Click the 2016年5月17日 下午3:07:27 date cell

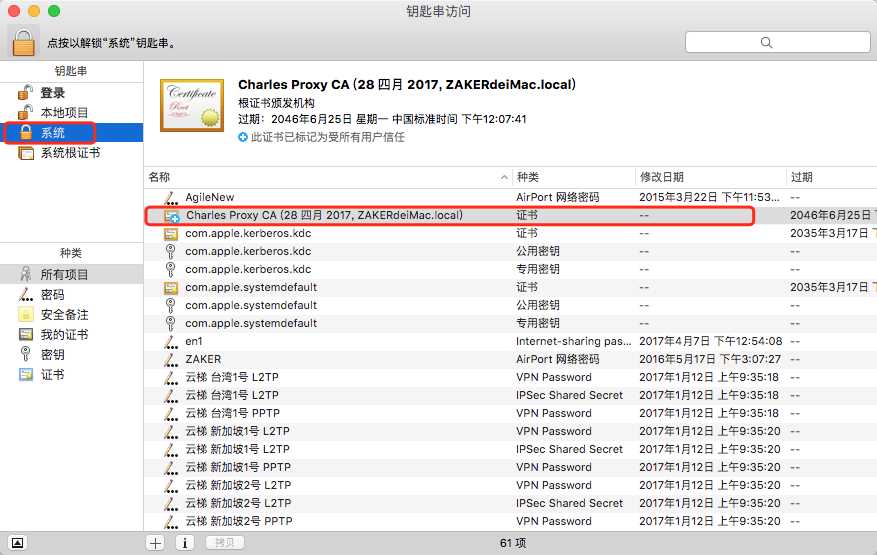pos(710,359)
